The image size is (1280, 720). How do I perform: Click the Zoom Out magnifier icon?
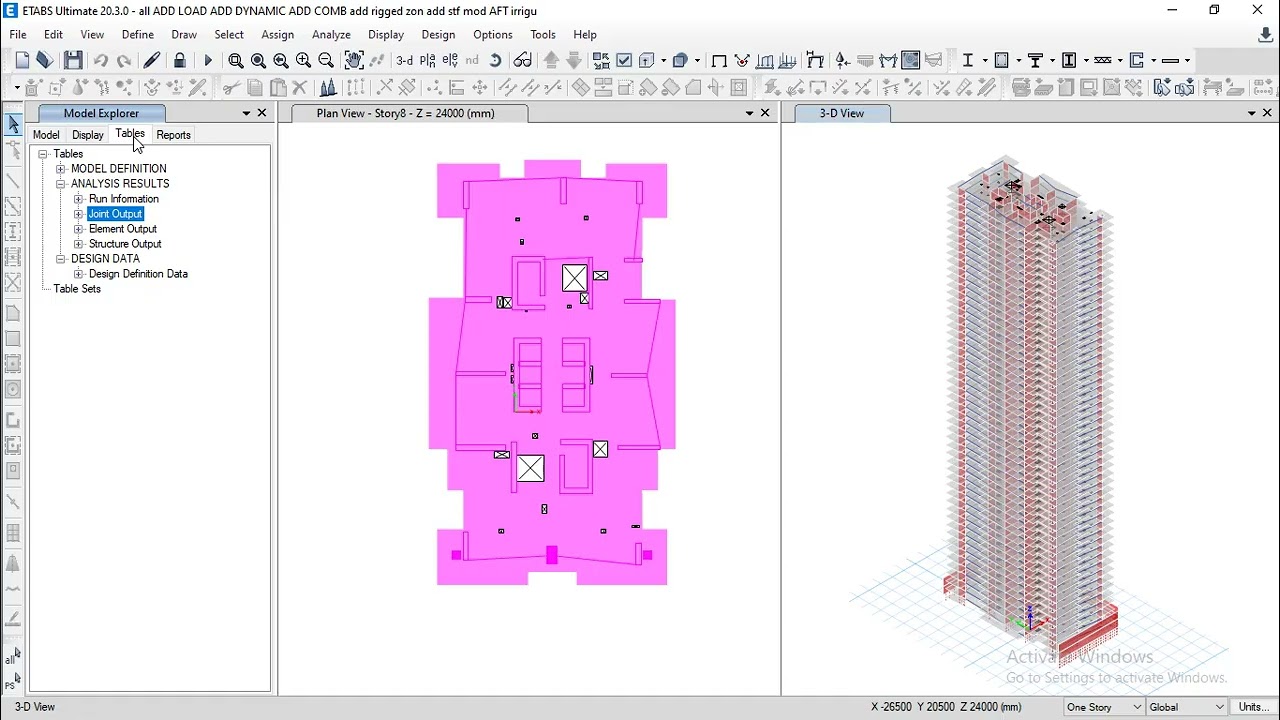click(326, 61)
